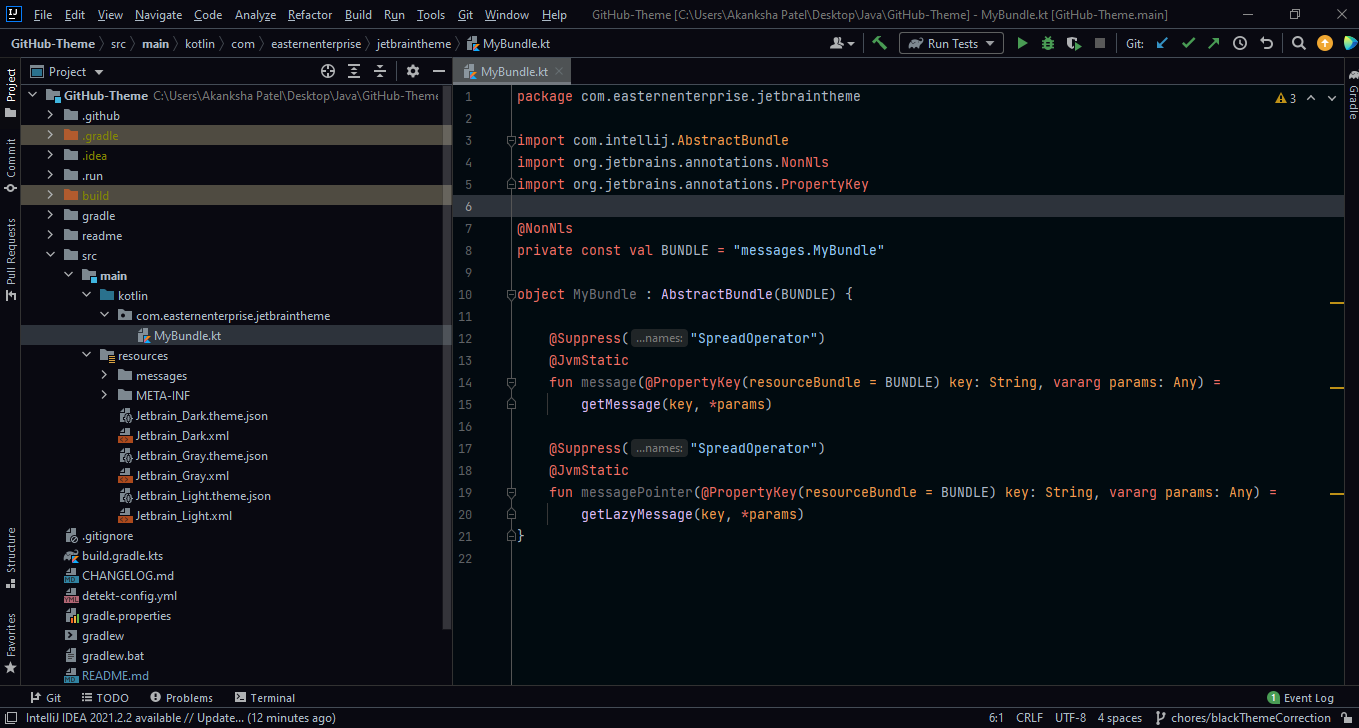The height and width of the screenshot is (728, 1359).
Task: Go to previous highlighted problem arrow
Action: (x=1311, y=98)
